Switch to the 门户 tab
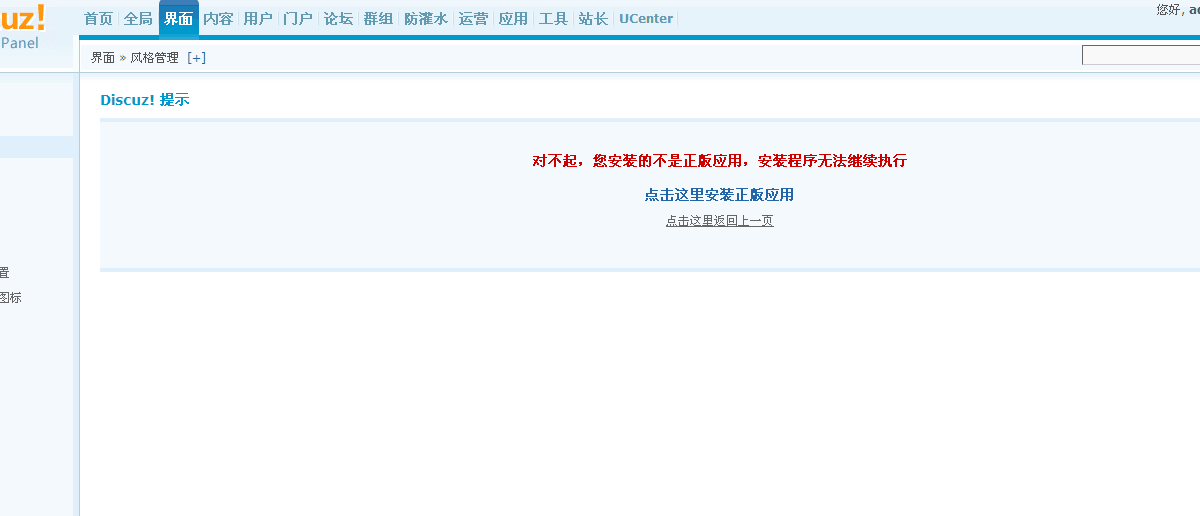This screenshot has height=516, width=1200. pos(298,19)
